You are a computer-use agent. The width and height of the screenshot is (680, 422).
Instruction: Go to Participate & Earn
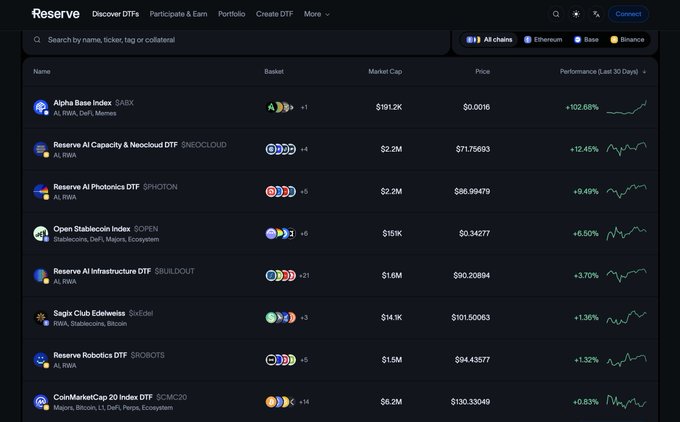click(178, 14)
